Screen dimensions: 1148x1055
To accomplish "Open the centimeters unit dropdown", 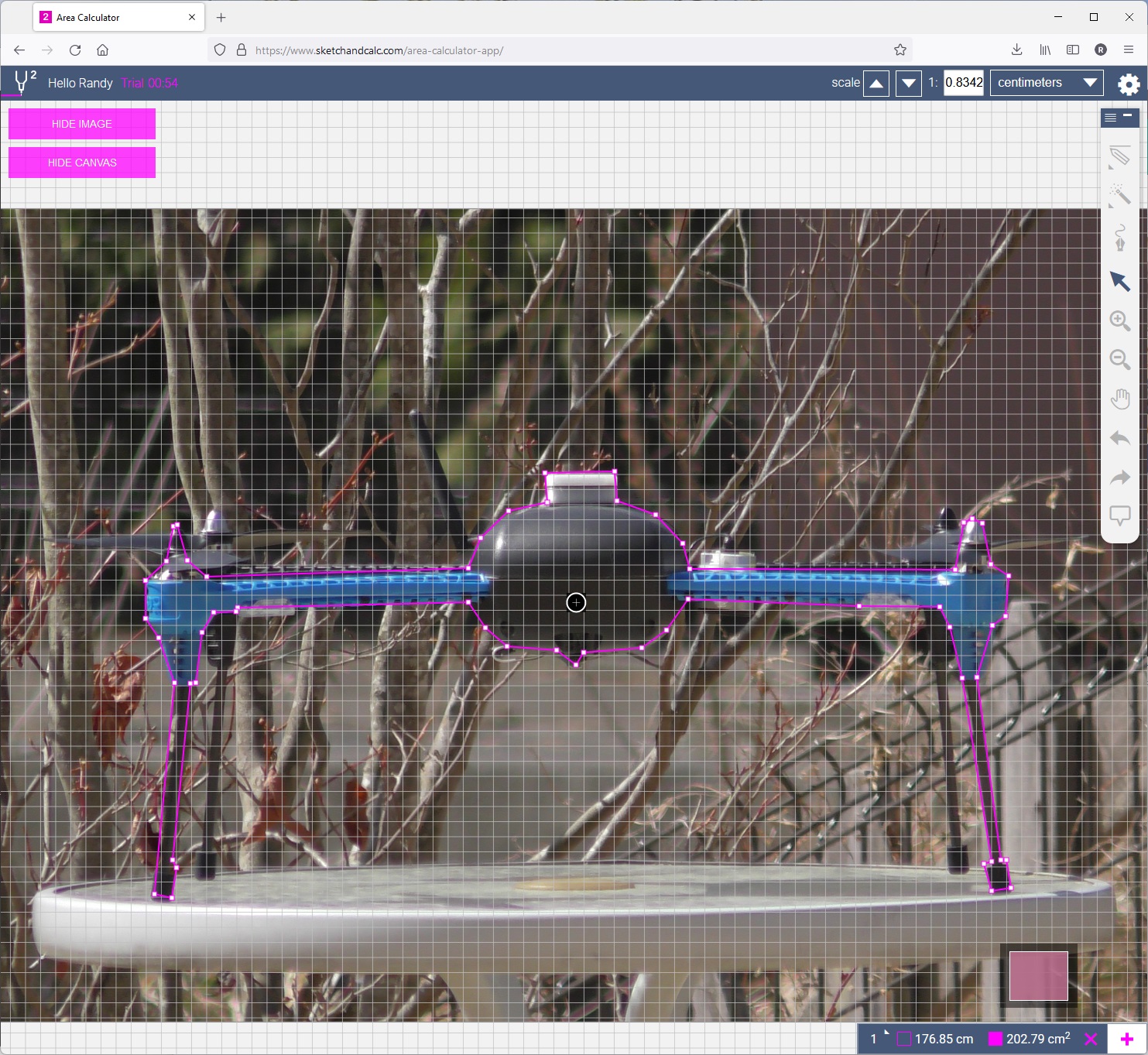I will 1046,83.
